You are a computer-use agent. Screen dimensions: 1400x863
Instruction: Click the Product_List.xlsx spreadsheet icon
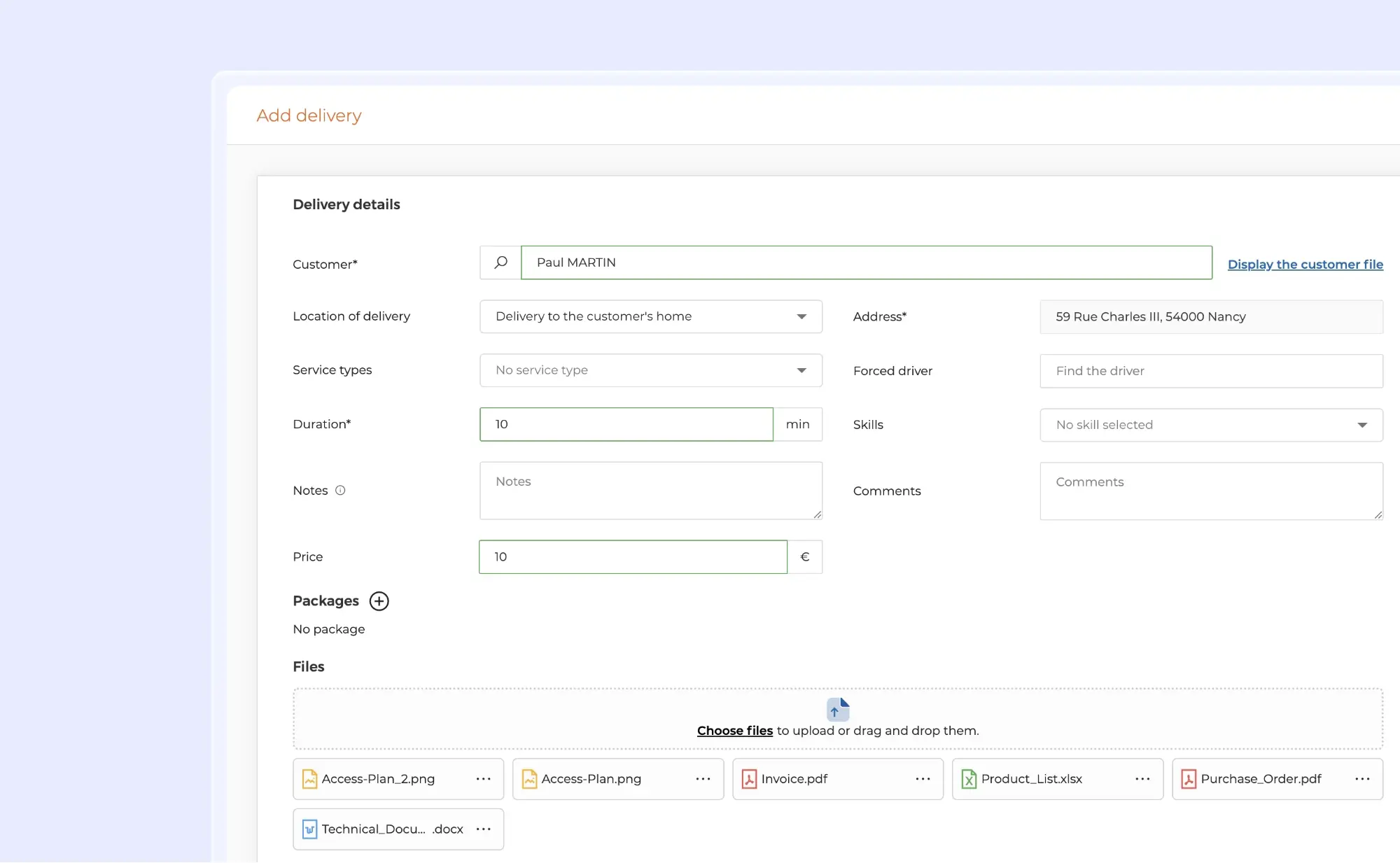click(x=969, y=779)
